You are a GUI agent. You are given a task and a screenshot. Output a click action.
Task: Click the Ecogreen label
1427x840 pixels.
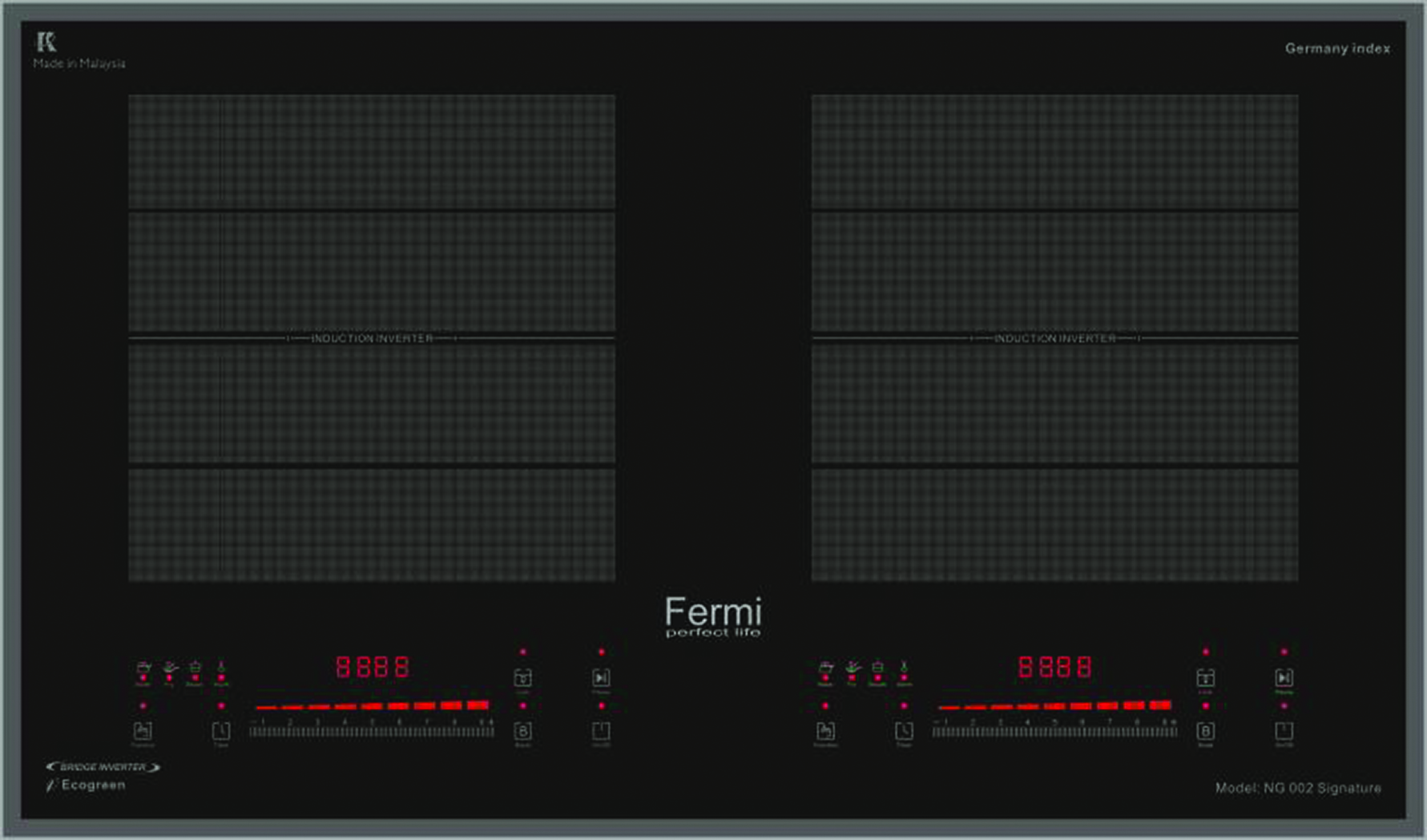tap(86, 785)
